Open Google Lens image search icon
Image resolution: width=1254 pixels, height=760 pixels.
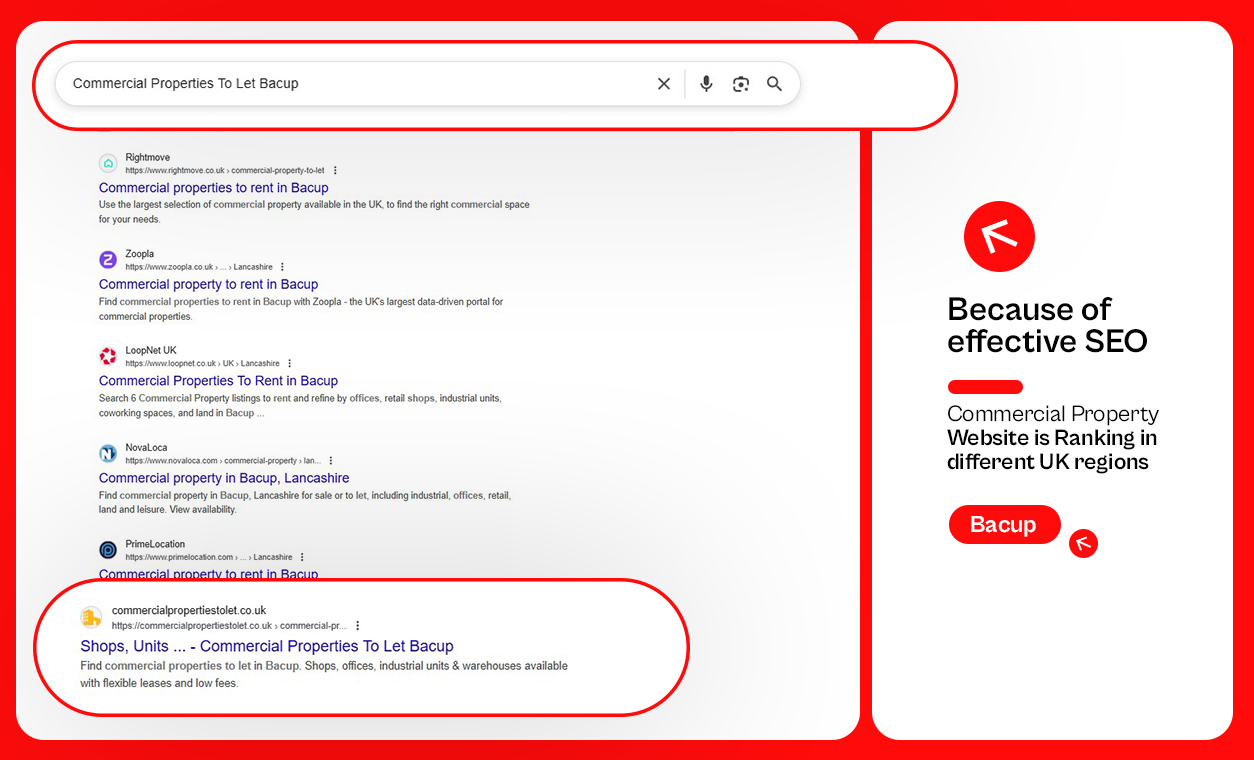point(740,84)
